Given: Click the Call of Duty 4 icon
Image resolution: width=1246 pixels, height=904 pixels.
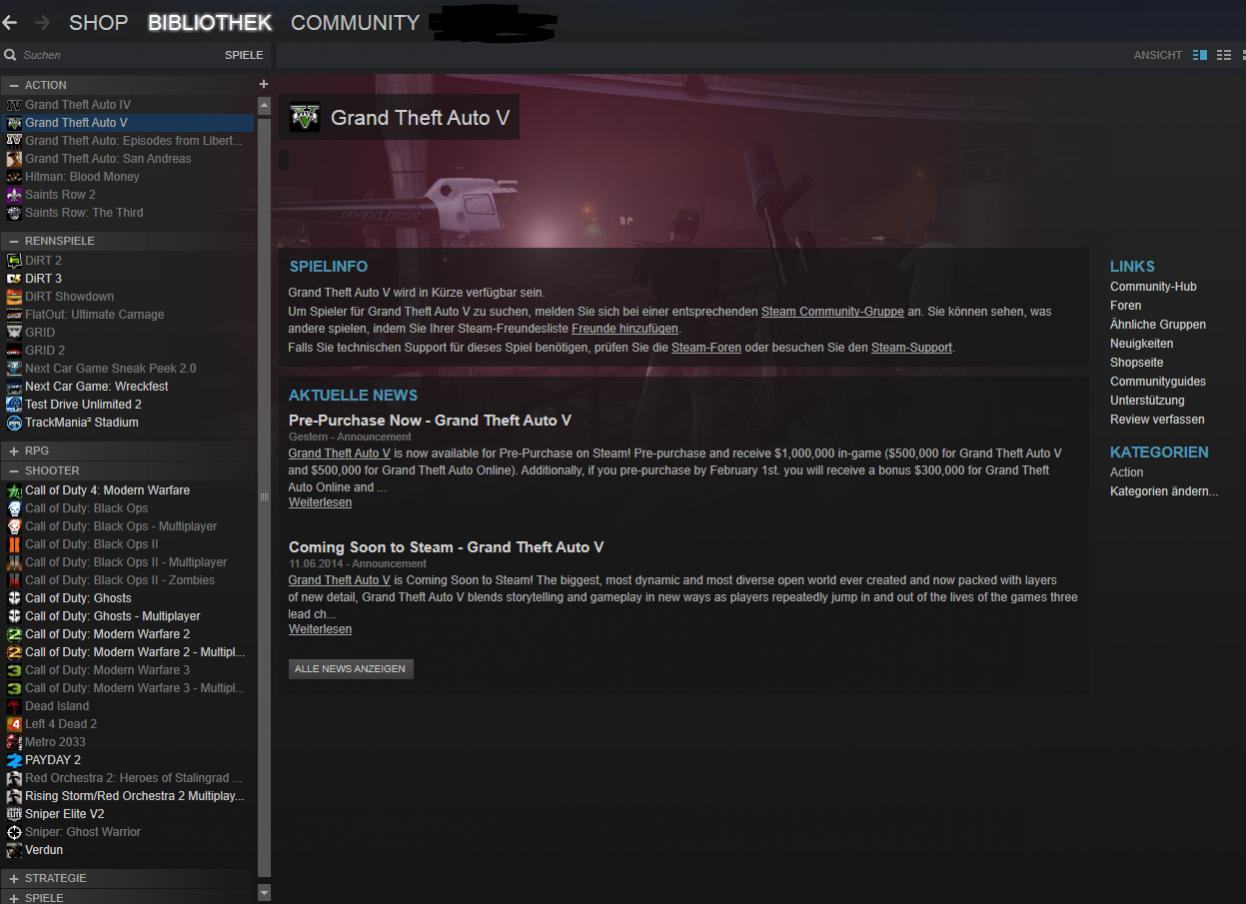Looking at the screenshot, I should pyautogui.click(x=14, y=491).
